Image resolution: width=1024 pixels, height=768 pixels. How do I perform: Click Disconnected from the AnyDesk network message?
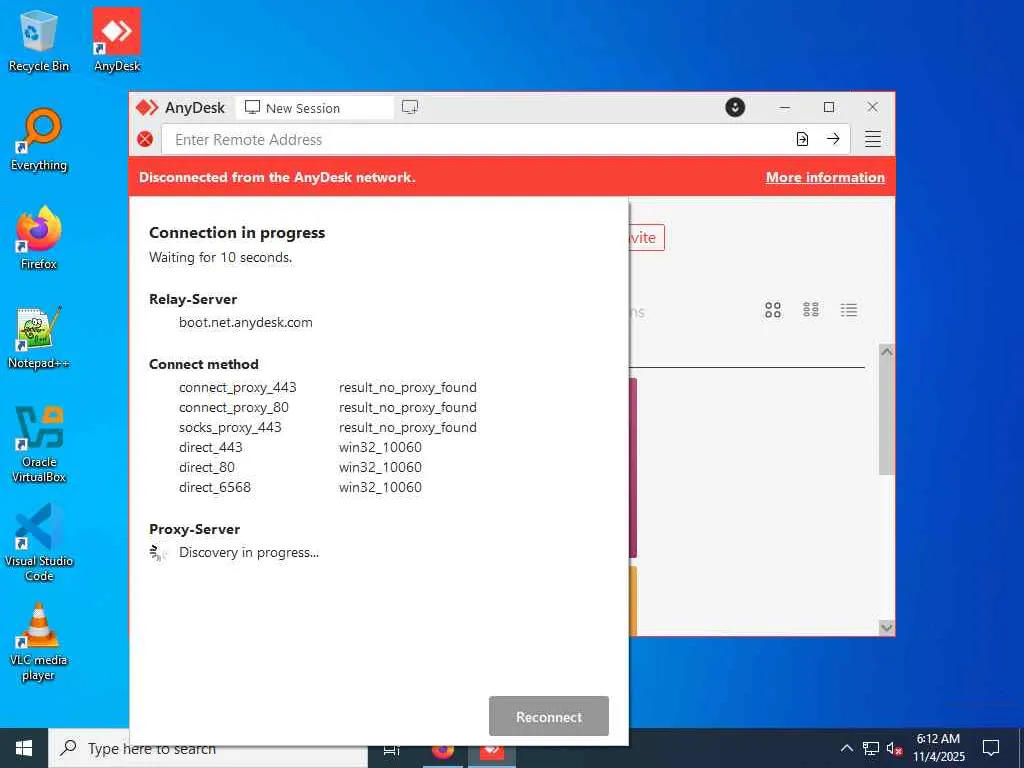[x=277, y=177]
